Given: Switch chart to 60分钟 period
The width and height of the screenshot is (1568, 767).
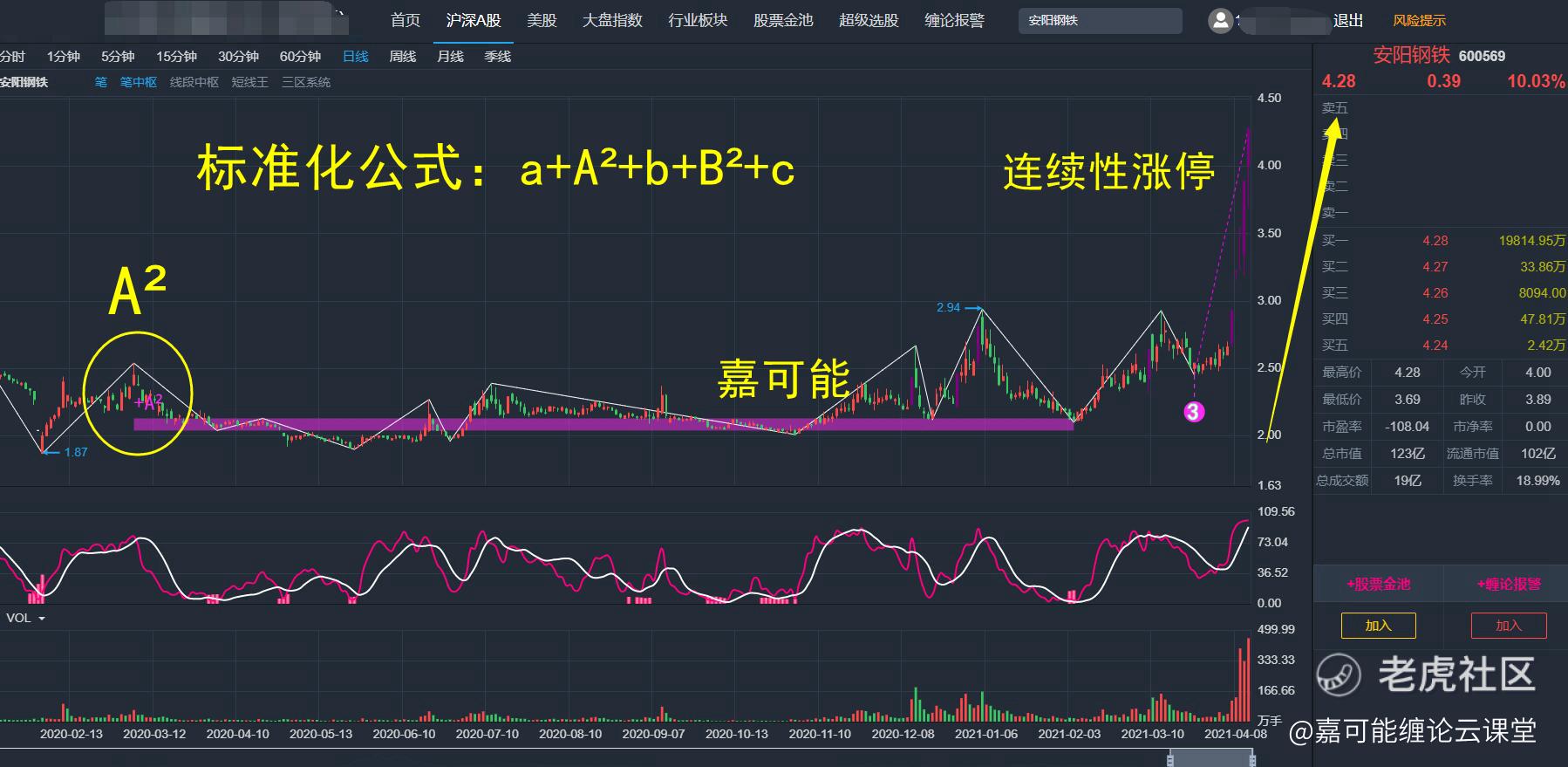Looking at the screenshot, I should tap(301, 57).
